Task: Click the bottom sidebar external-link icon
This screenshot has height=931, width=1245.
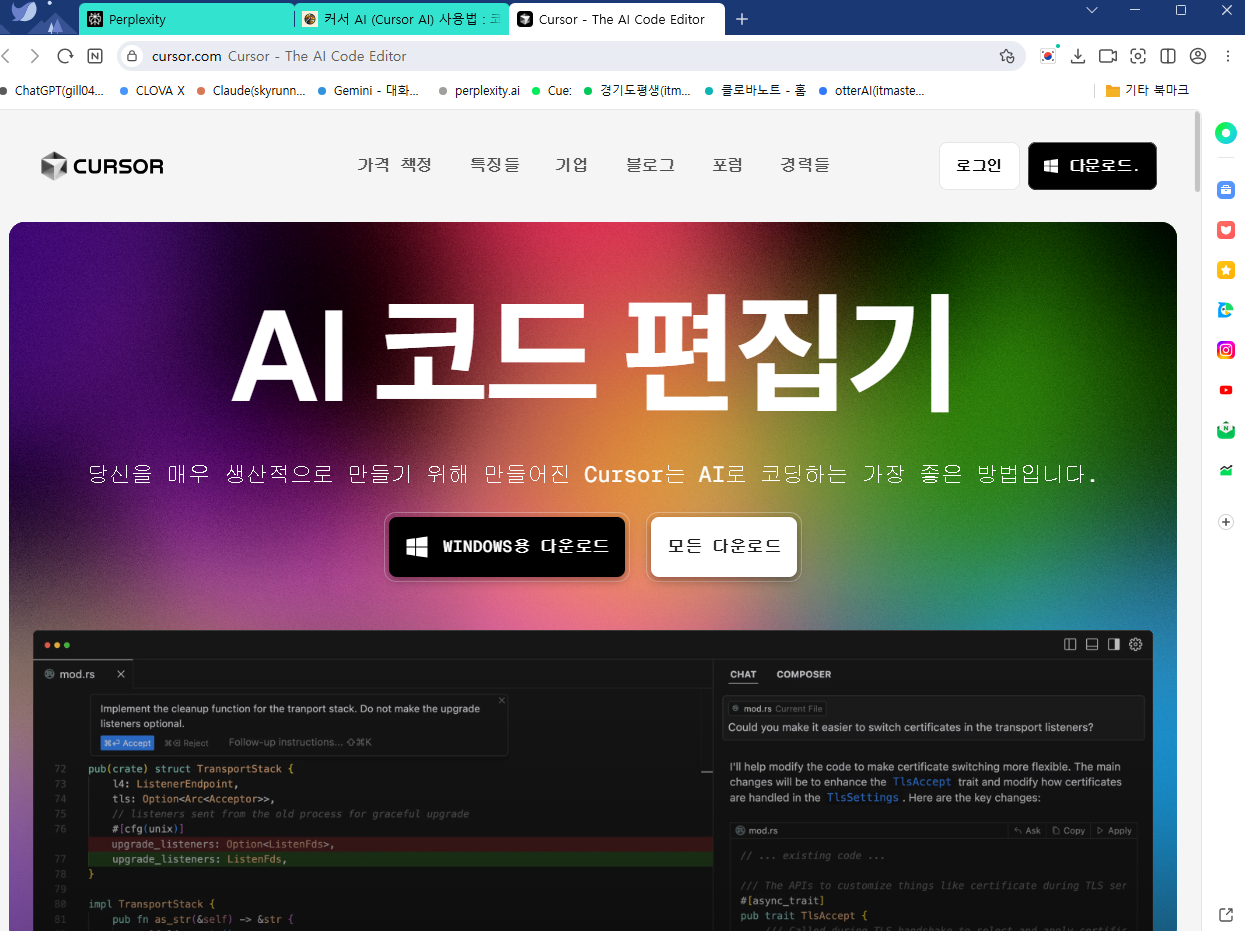Action: point(1226,914)
